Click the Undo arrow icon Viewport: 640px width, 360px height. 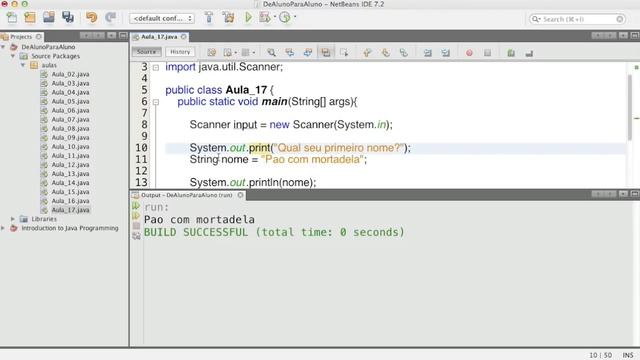(91, 18)
